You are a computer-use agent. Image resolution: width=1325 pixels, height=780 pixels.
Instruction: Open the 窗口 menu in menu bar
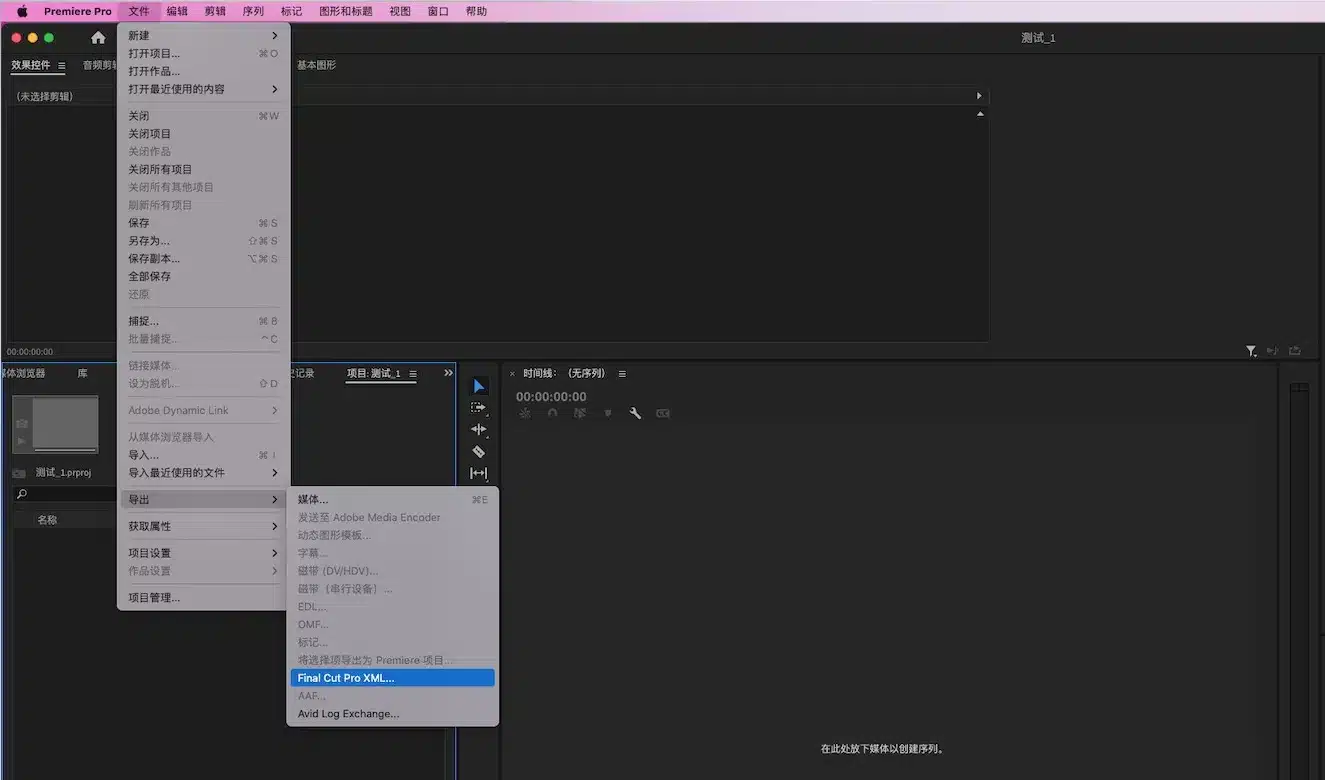tap(438, 11)
